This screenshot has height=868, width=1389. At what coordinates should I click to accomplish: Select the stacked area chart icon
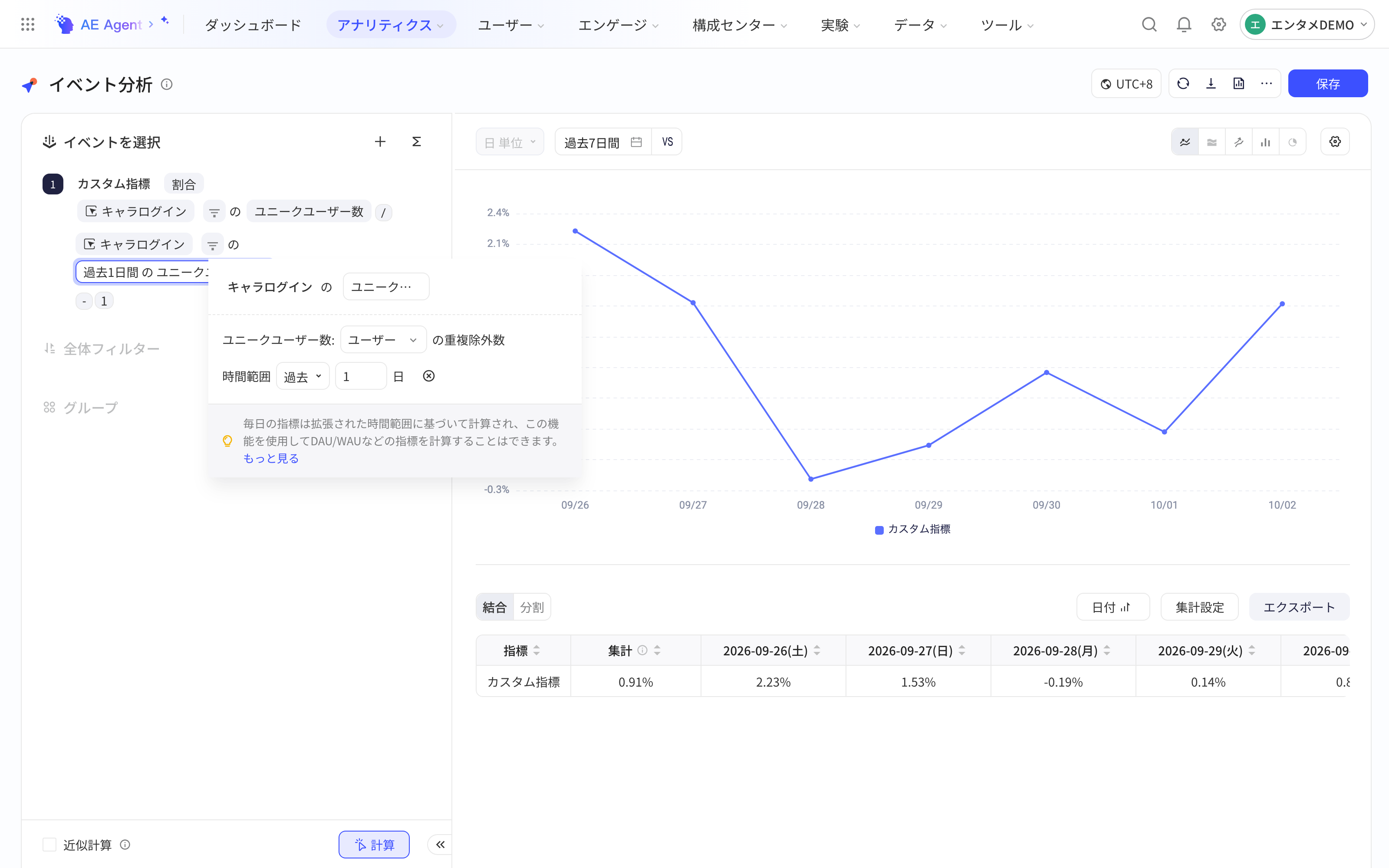click(x=1211, y=142)
